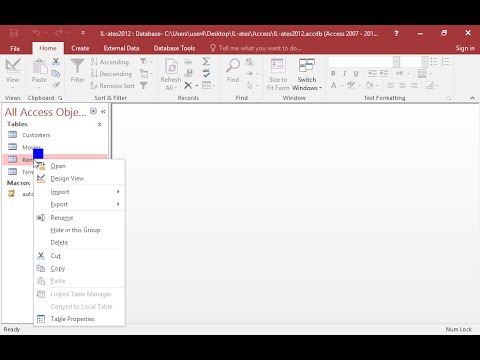Click Align Left icon in Text Formatting
The width and height of the screenshot is (480, 360).
coord(391,86)
